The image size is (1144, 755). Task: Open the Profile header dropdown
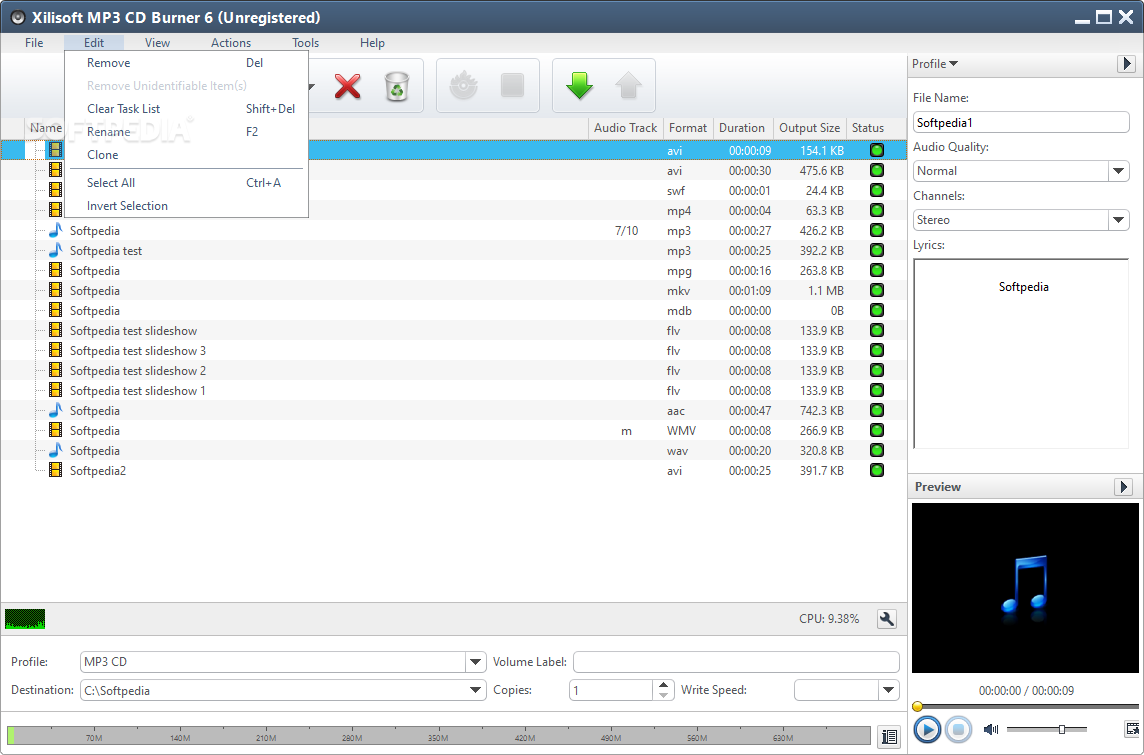click(935, 63)
